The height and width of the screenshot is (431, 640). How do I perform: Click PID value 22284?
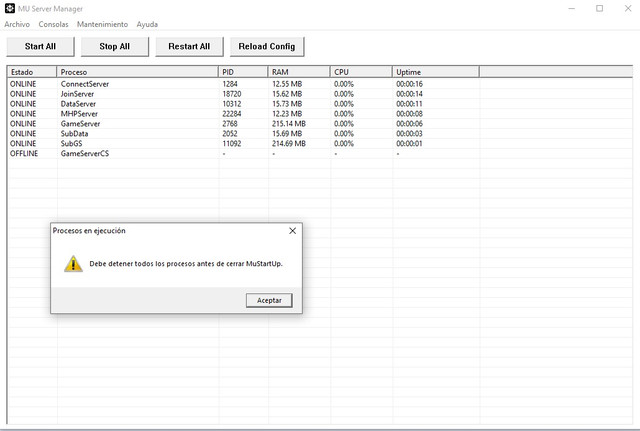click(232, 114)
